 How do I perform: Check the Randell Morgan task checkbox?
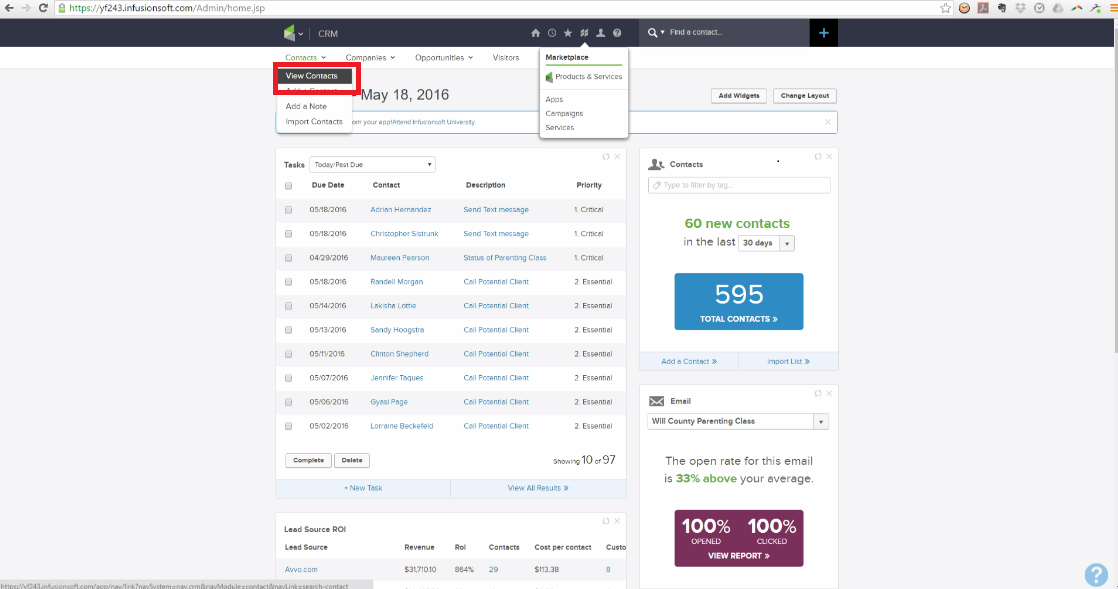pyautogui.click(x=289, y=282)
